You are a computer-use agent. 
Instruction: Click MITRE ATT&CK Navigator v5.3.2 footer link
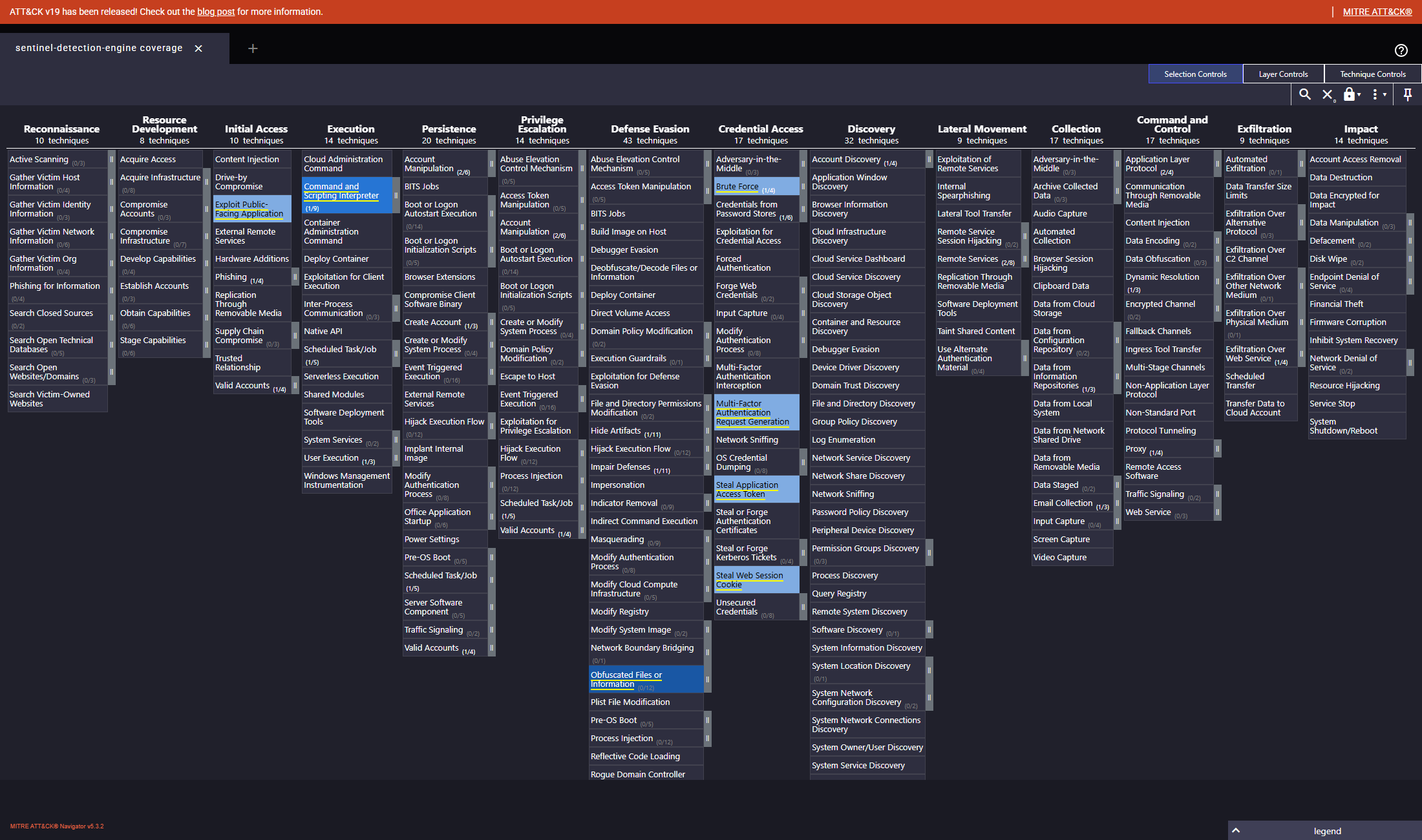pyautogui.click(x=57, y=826)
